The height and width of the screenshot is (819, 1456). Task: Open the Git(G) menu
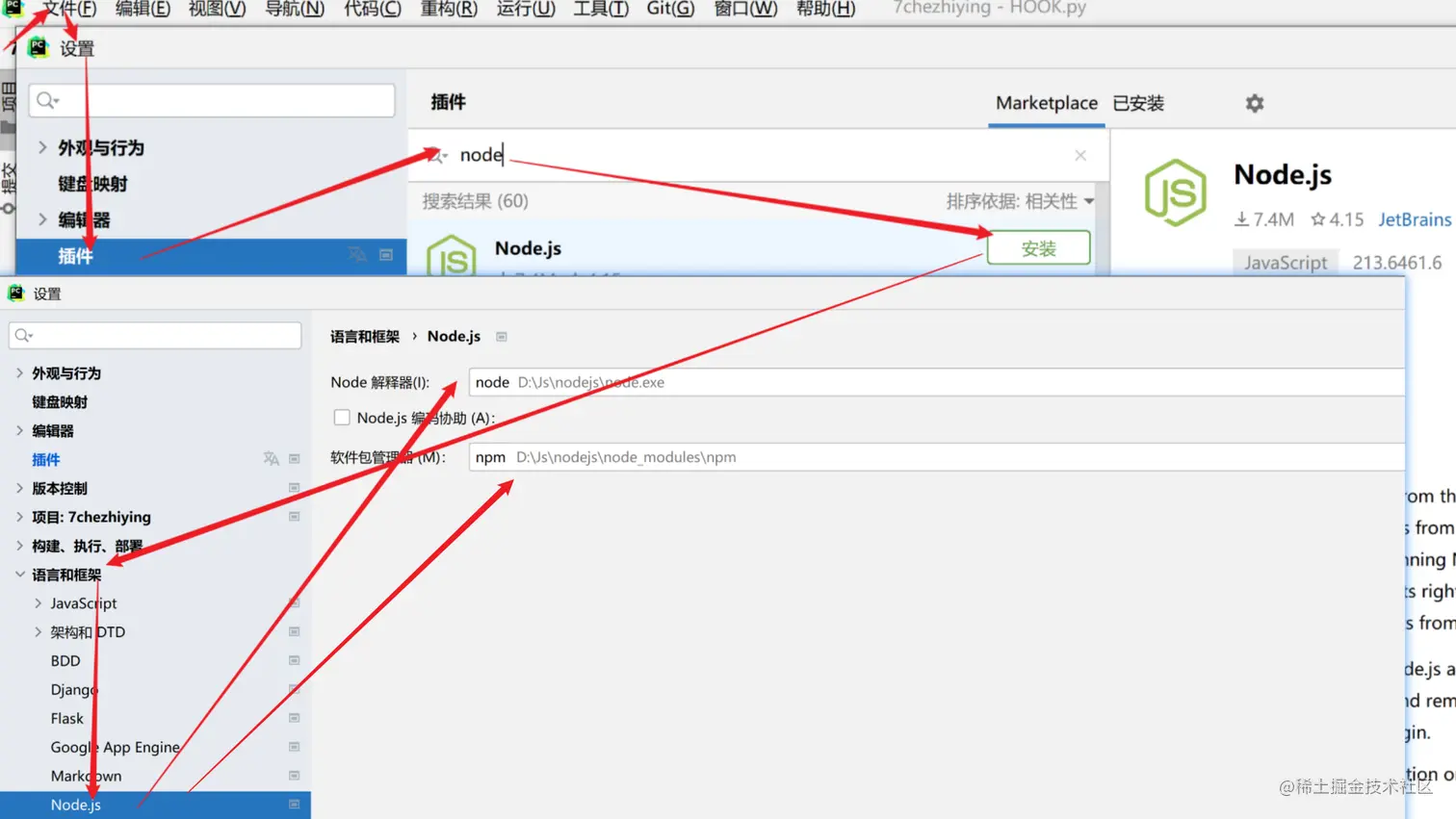pos(670,9)
